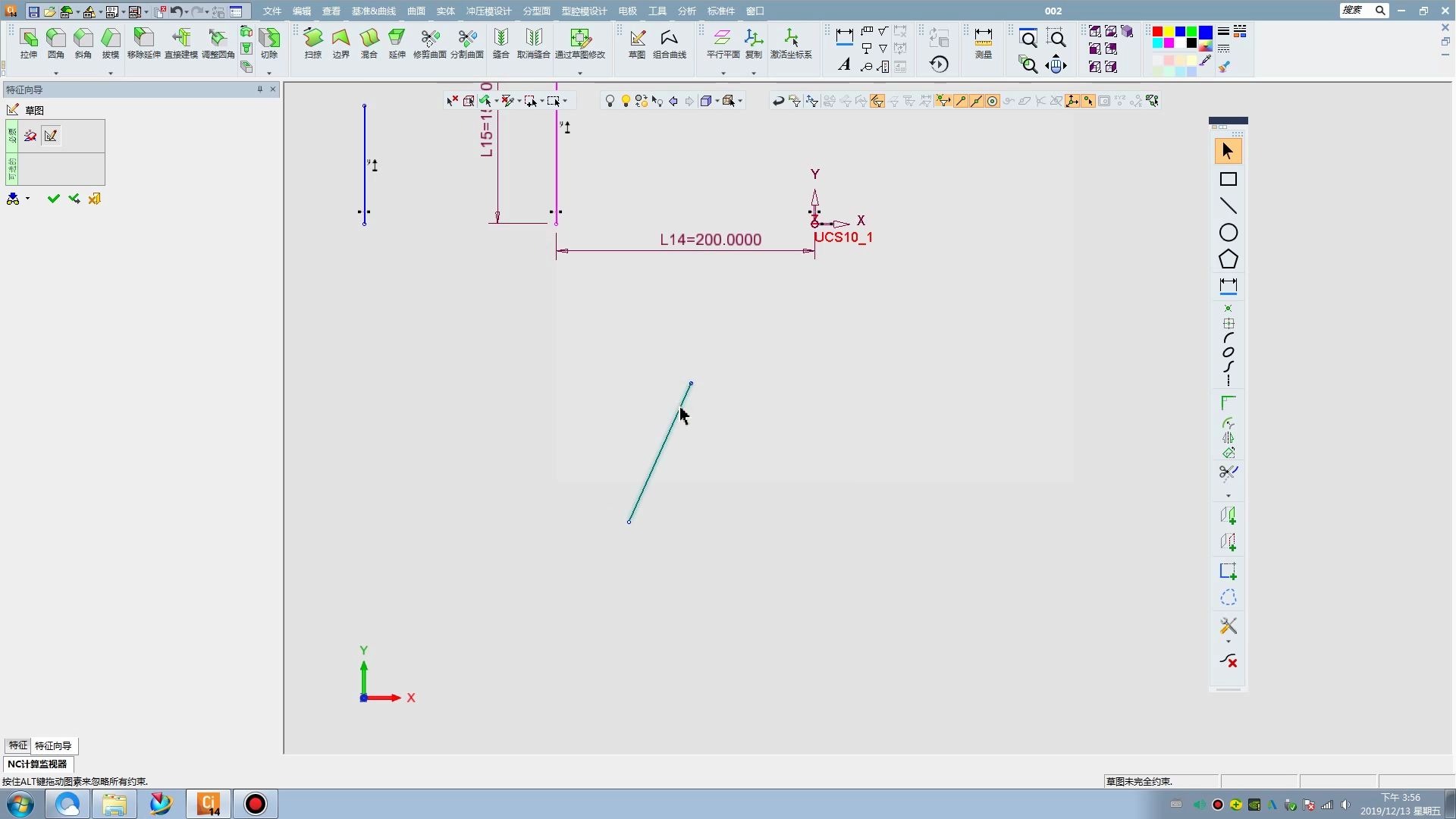Select the Polygon sketch tool
This screenshot has height=819, width=1456.
coord(1228,259)
